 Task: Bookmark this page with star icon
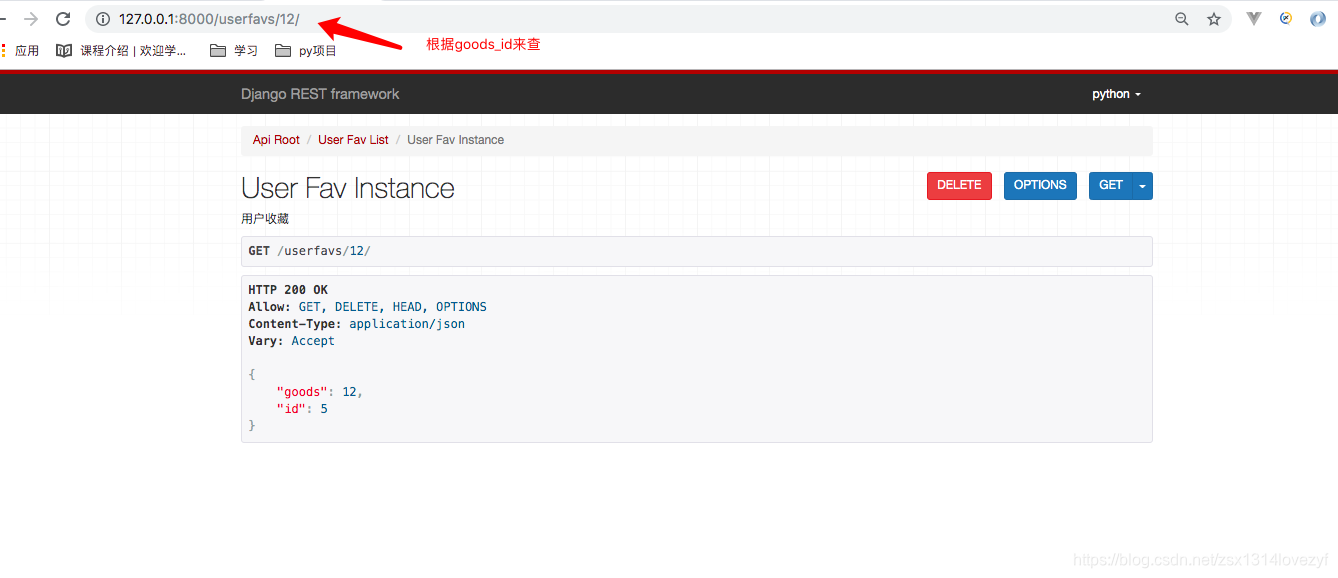tap(1214, 19)
